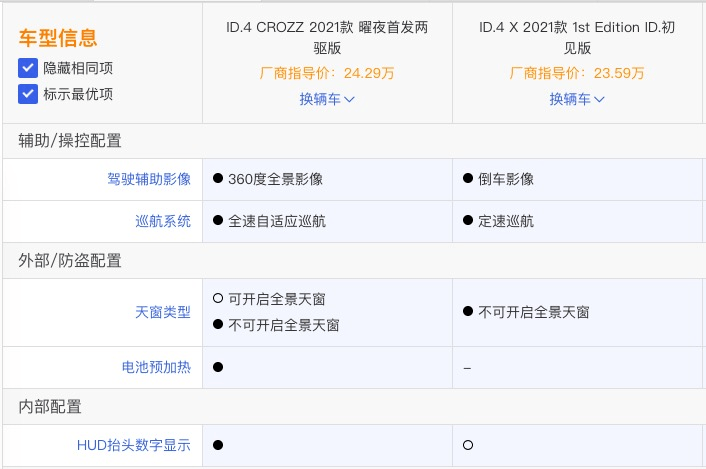Click hollow circle in HUD row for ID.4 X
Image resolution: width=706 pixels, height=469 pixels.
point(468,445)
